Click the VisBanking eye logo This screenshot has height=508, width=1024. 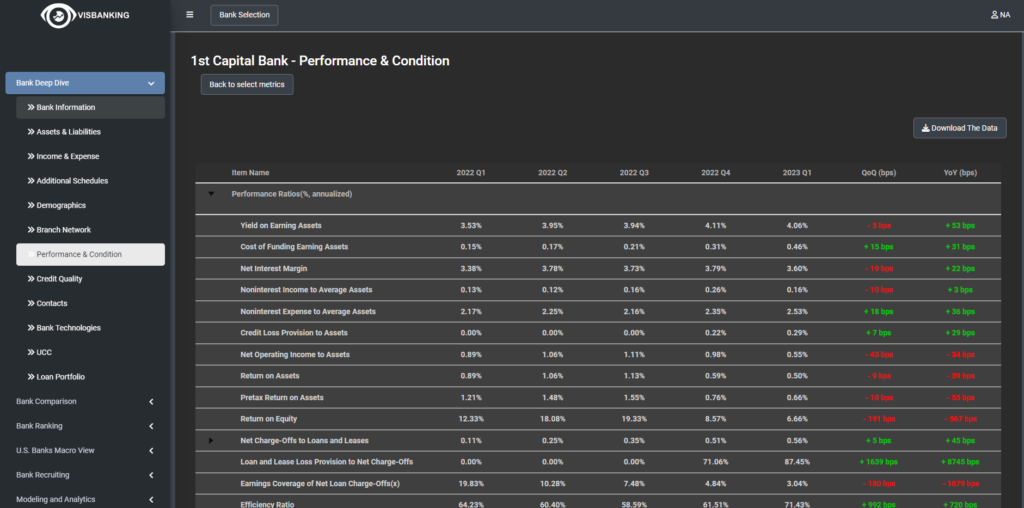pos(56,15)
